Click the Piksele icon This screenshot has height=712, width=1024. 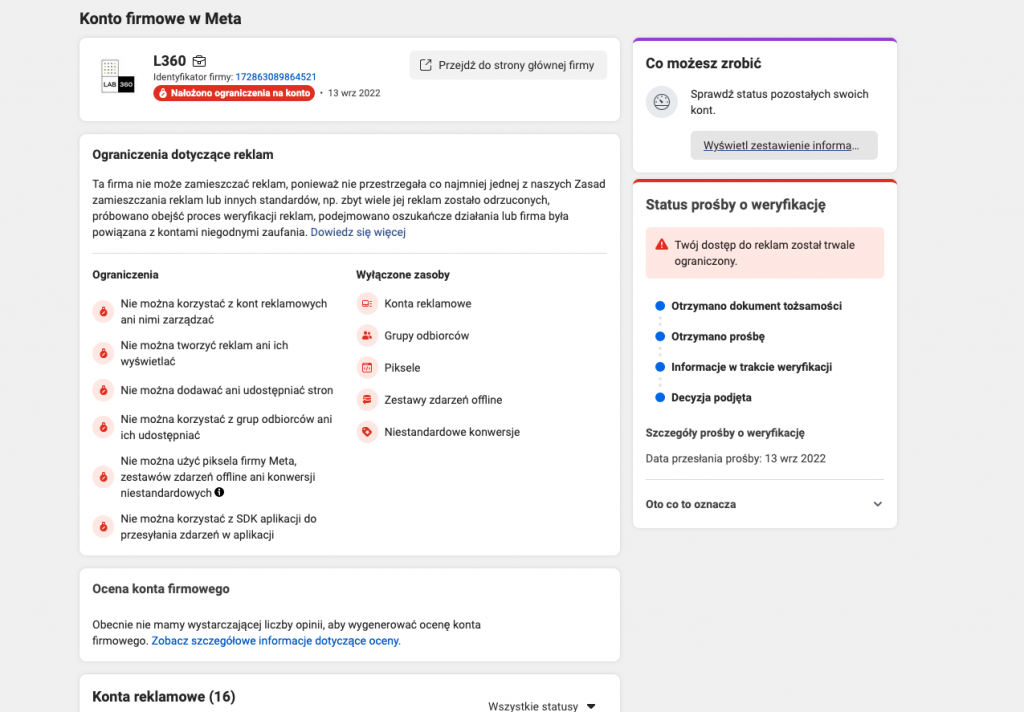[367, 368]
